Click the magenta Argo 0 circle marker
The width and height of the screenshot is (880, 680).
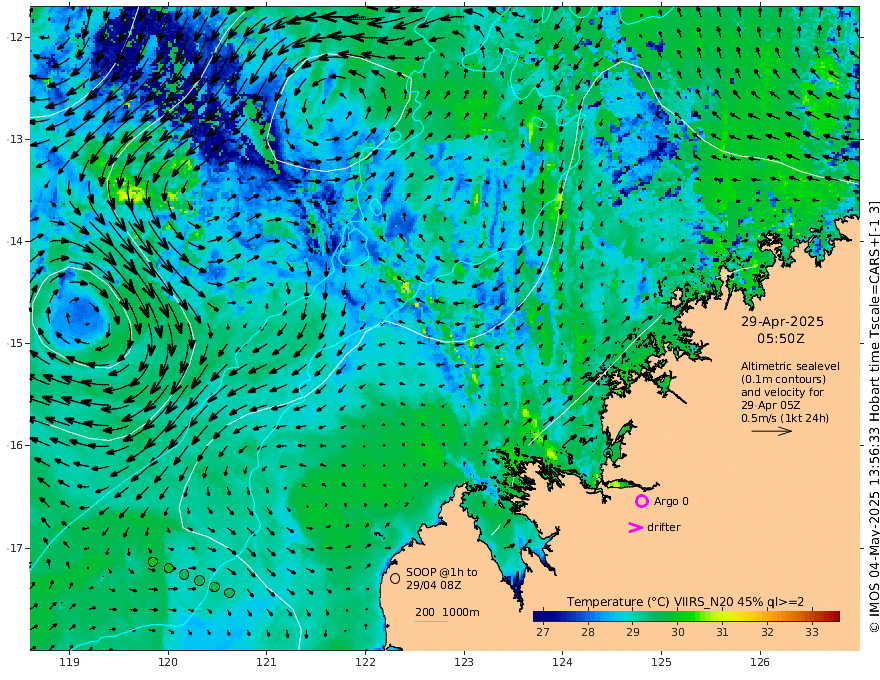click(x=642, y=501)
